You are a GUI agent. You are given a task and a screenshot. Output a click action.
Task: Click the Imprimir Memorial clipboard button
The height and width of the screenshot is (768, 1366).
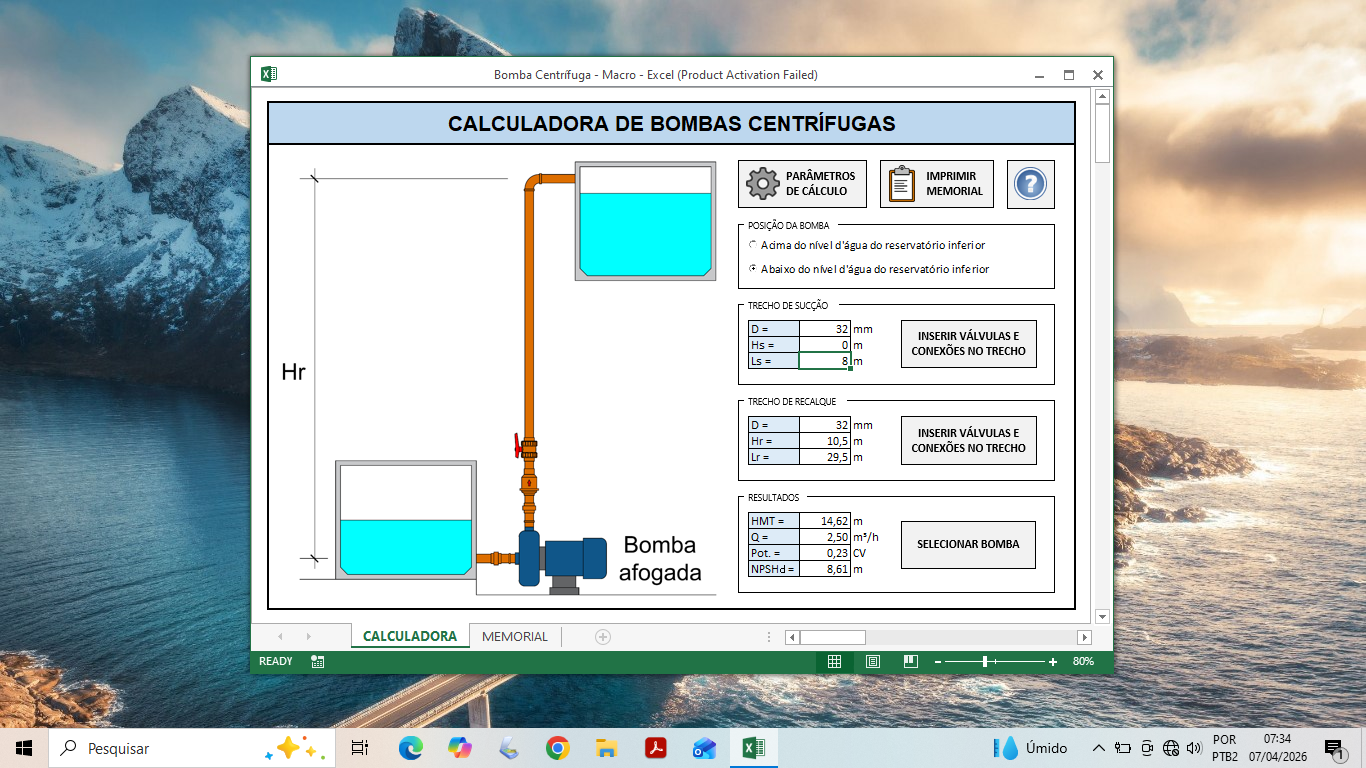click(937, 184)
